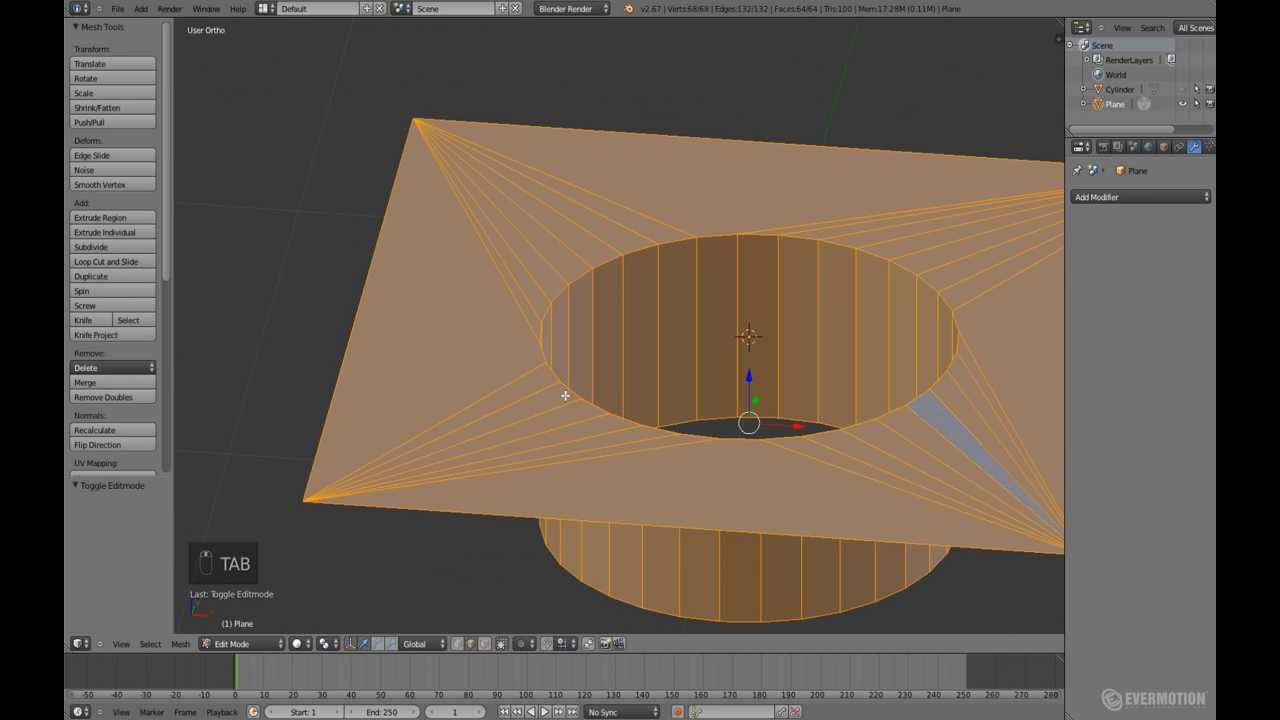This screenshot has width=1280, height=720.
Task: Open the timeline editor type icon
Action: 81,712
